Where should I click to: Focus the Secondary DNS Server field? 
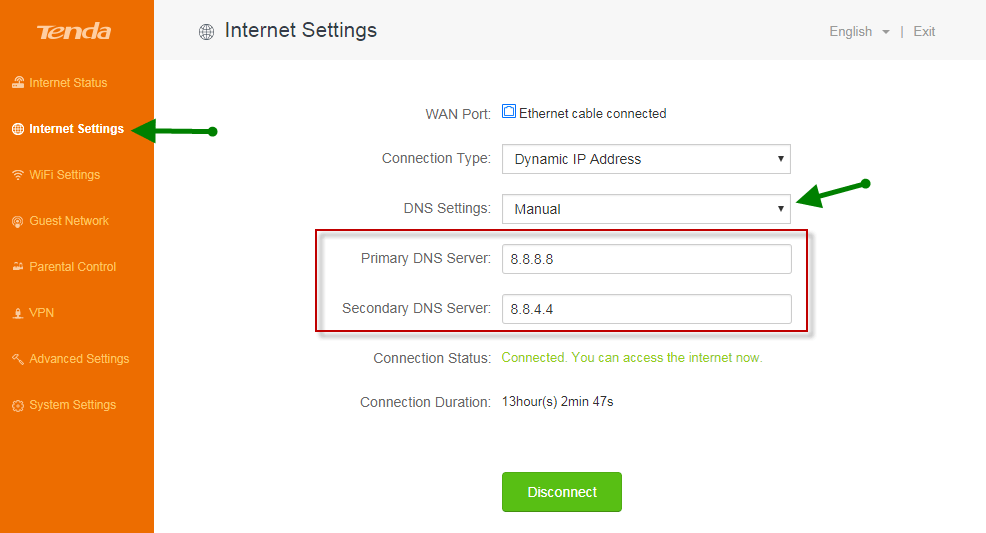646,309
